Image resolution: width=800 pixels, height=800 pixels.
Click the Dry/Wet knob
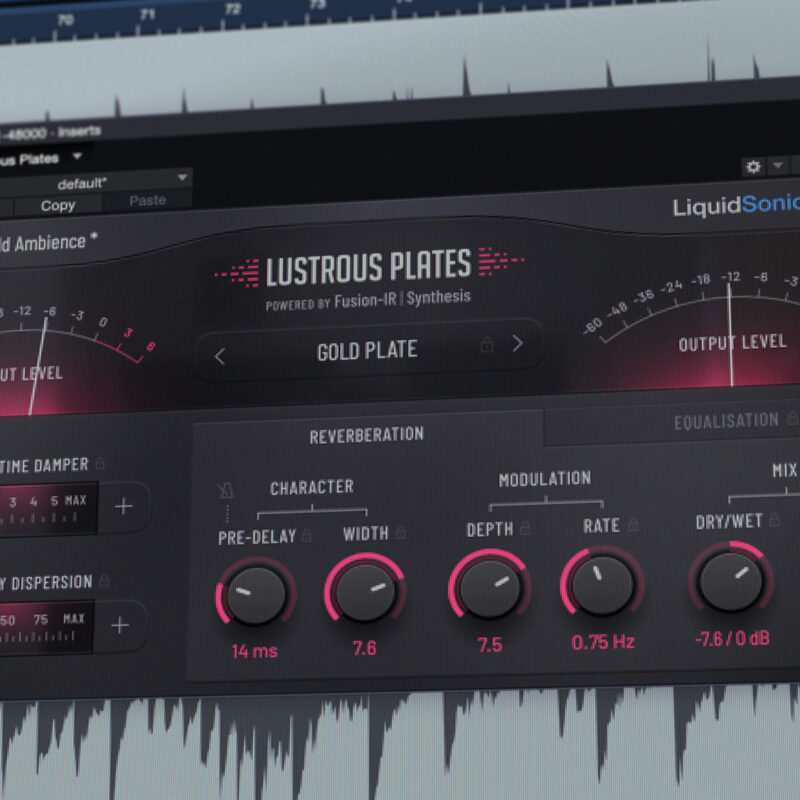(731, 581)
